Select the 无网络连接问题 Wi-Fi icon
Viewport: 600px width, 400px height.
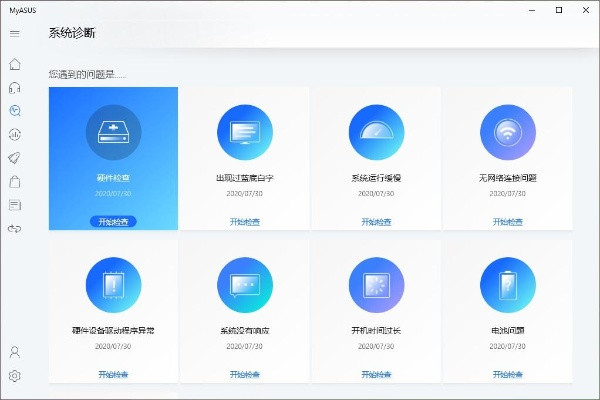507,133
